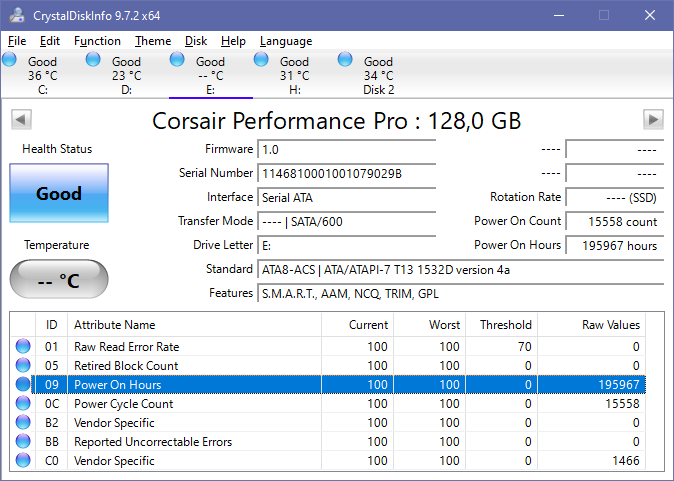Select drive D: status orb
The height and width of the screenshot is (481, 674).
94,61
